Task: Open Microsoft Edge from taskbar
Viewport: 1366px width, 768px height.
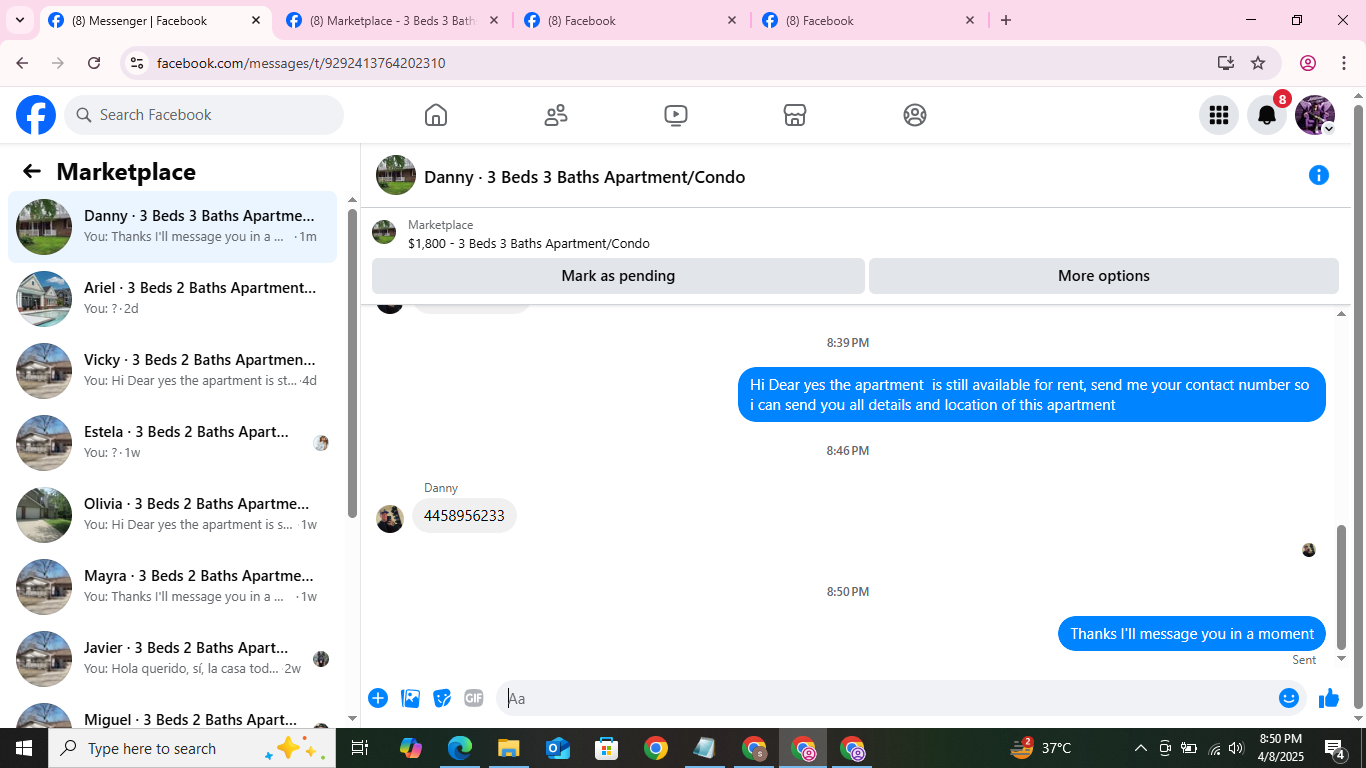Action: coord(460,748)
